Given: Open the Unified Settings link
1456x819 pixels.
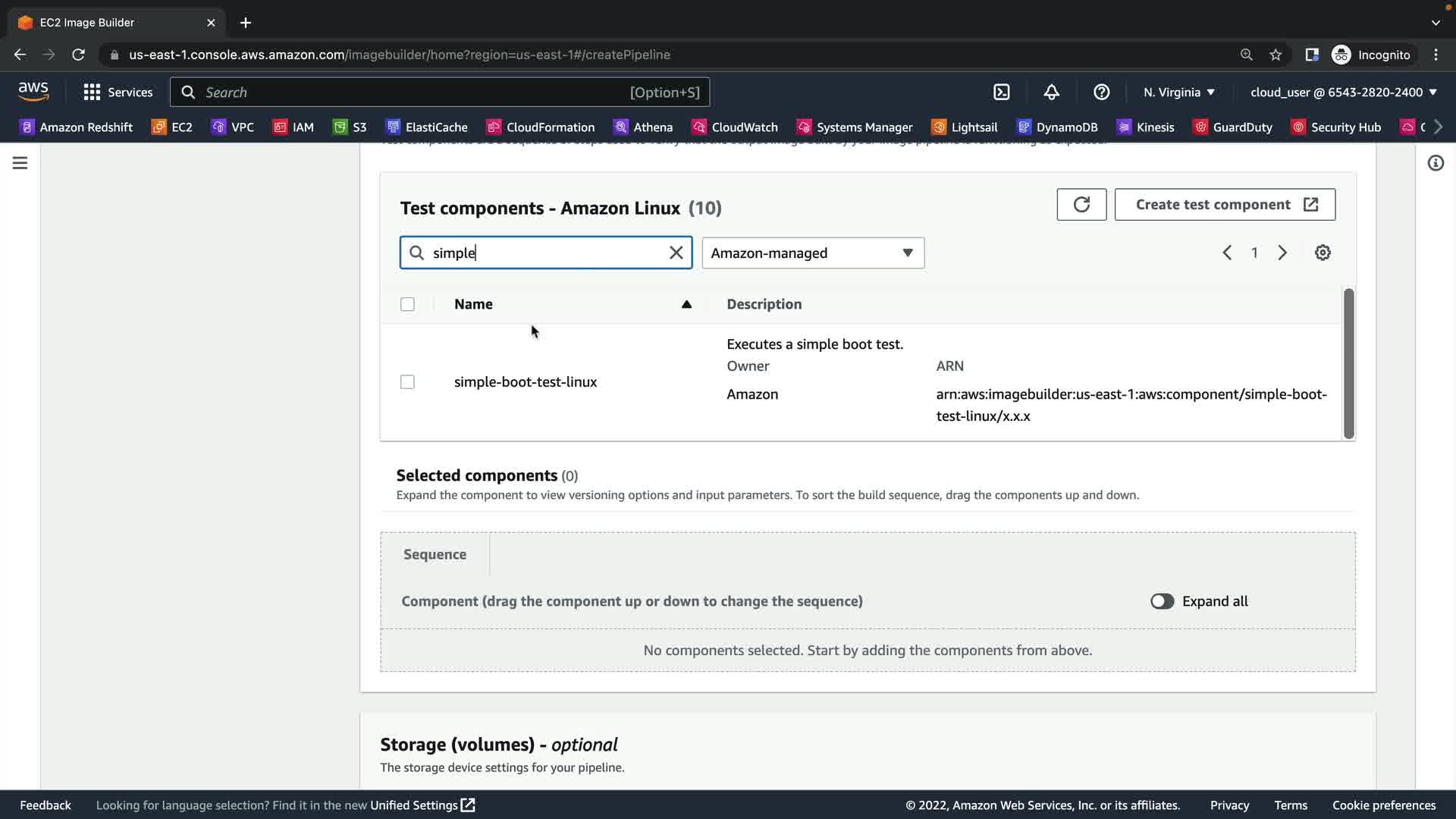Looking at the screenshot, I should pyautogui.click(x=422, y=805).
